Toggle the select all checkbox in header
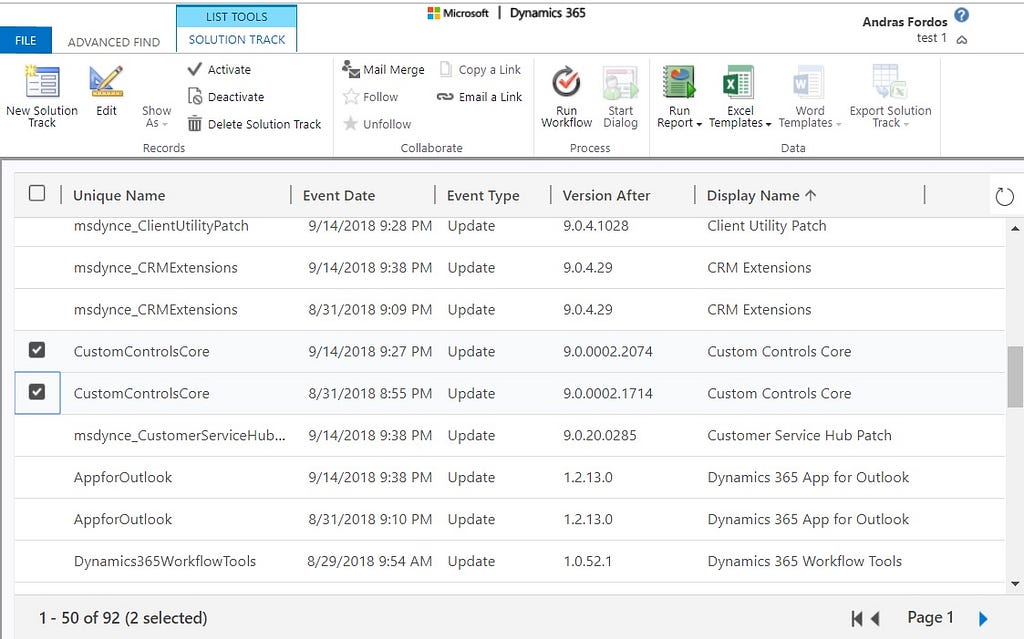This screenshot has height=639, width=1024. tap(37, 193)
